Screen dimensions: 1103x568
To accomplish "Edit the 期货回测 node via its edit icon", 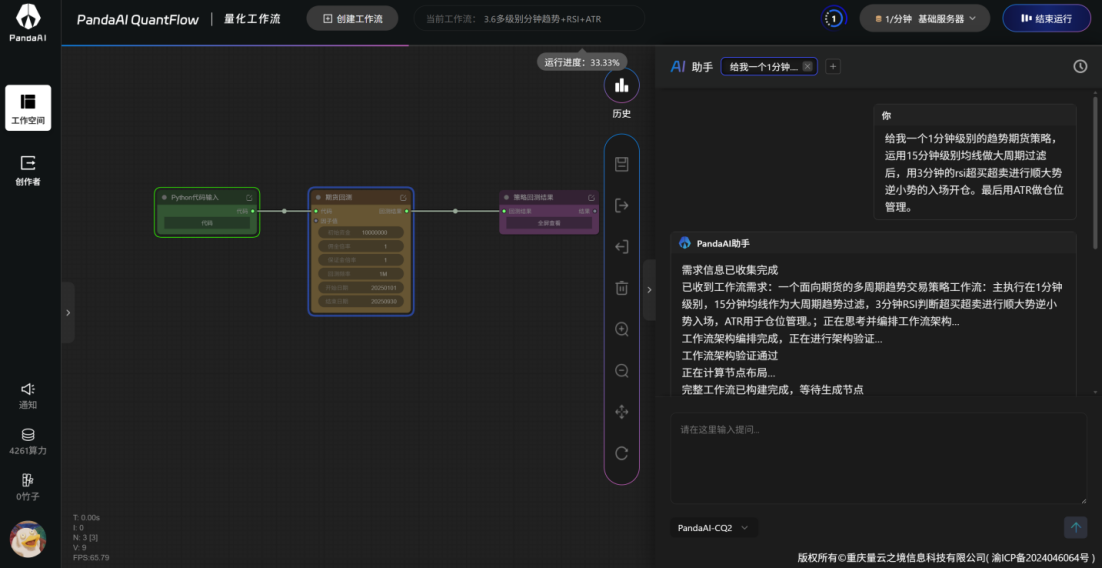I will click(403, 198).
